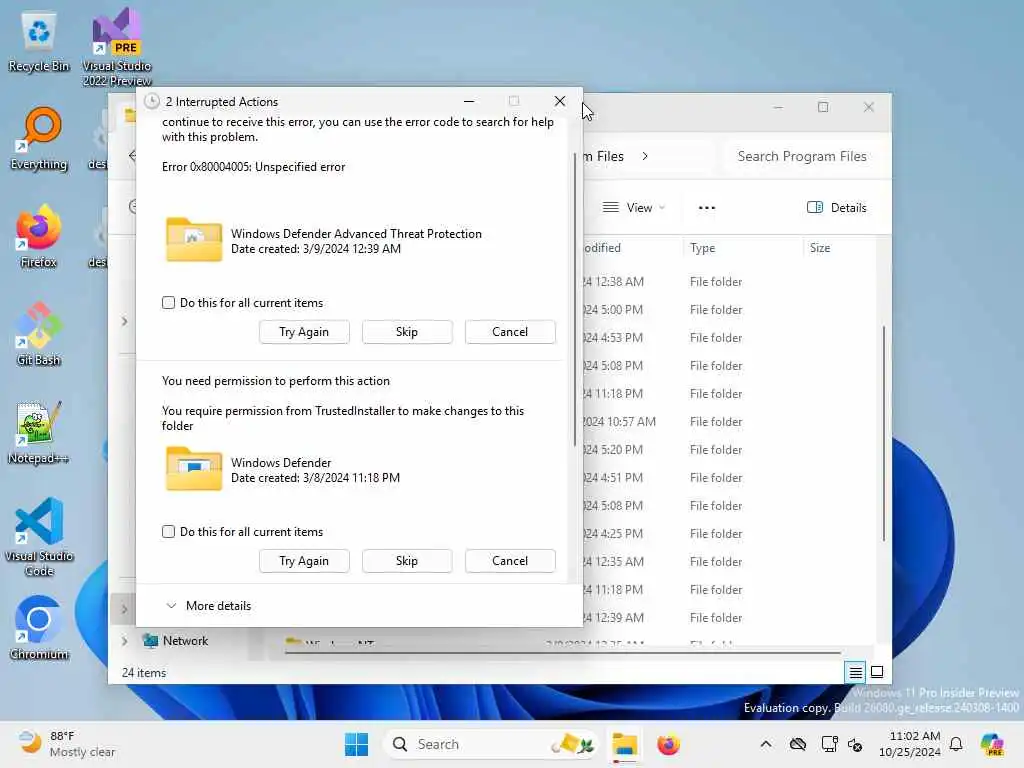Viewport: 1024px width, 768px height.
Task: Click the Network icon in navigation pane
Action: click(x=151, y=641)
